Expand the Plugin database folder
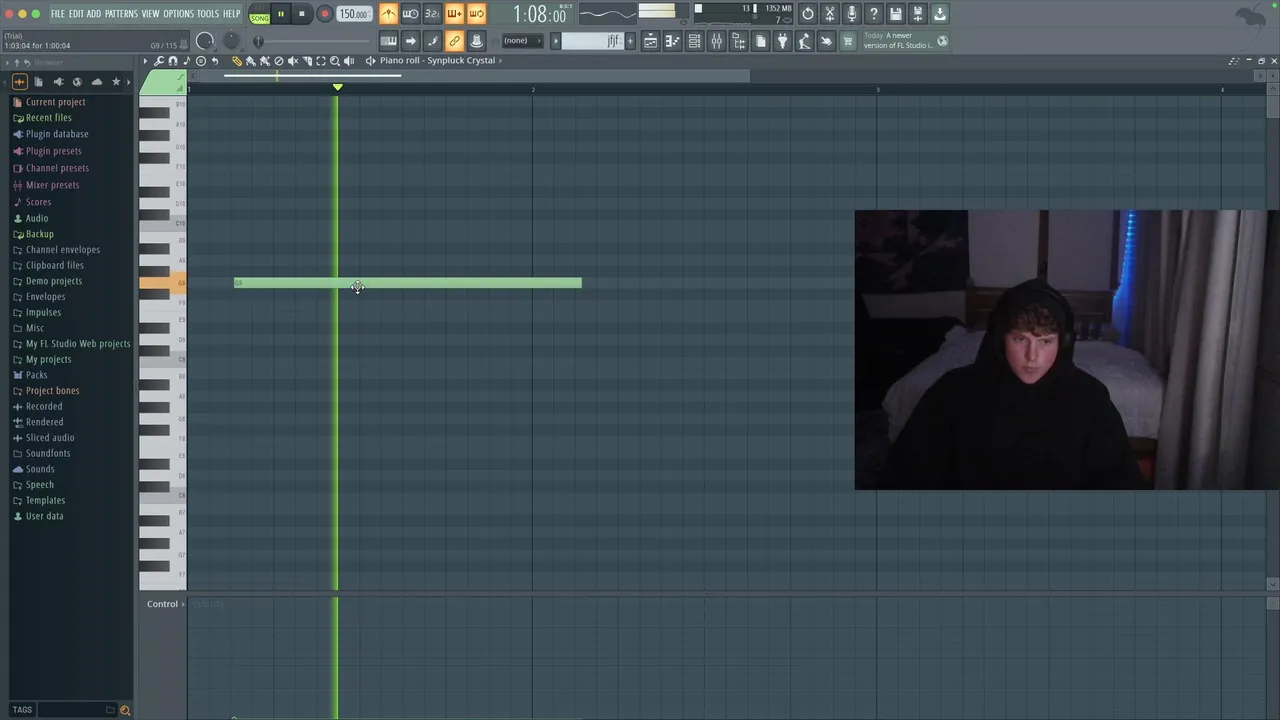This screenshot has width=1280, height=720. coord(57,134)
